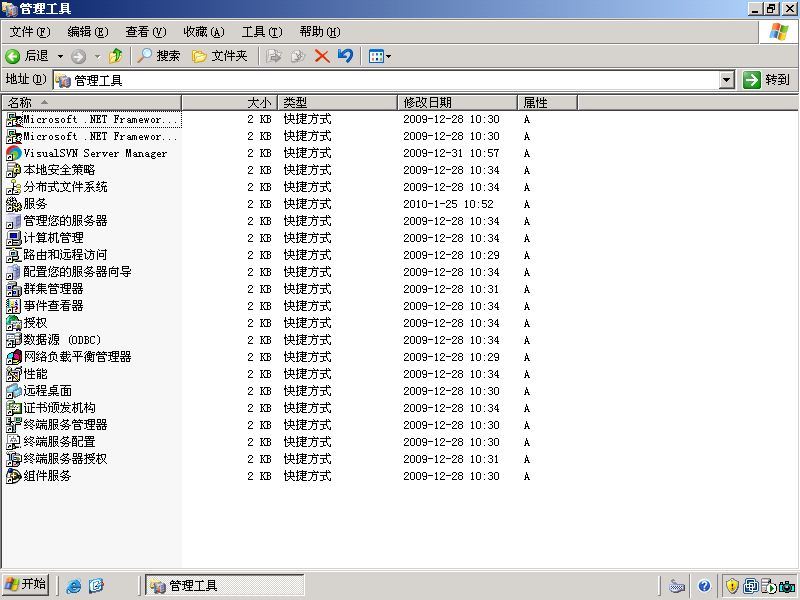800x600 pixels.
Task: Toggle the 文件夹 folders pane
Action: coord(219,56)
